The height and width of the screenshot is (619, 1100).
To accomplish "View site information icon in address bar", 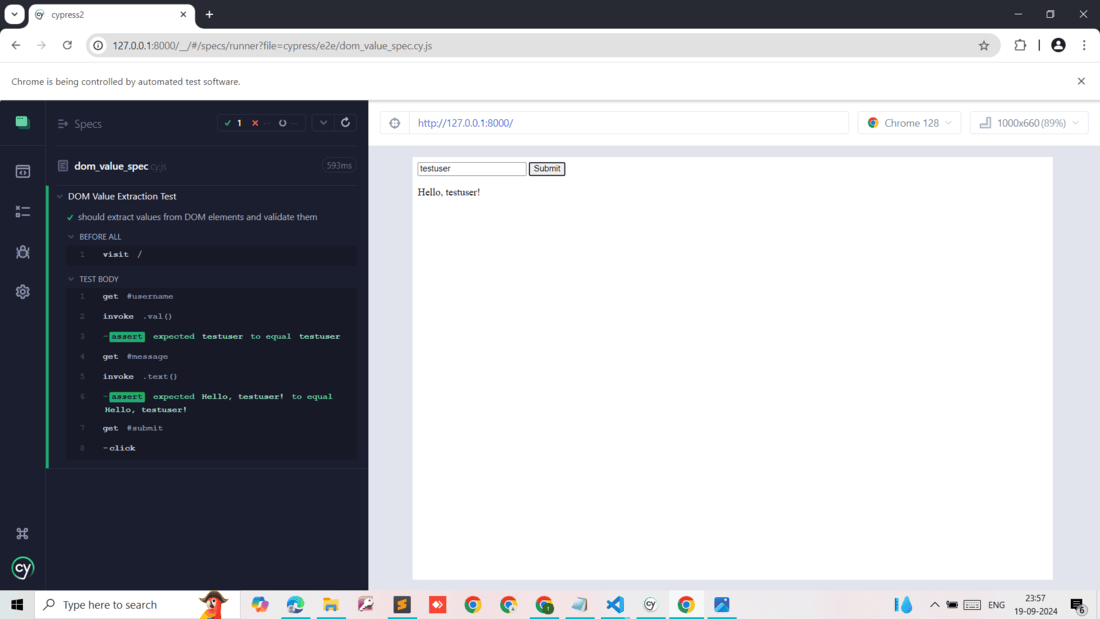I will pyautogui.click(x=98, y=46).
